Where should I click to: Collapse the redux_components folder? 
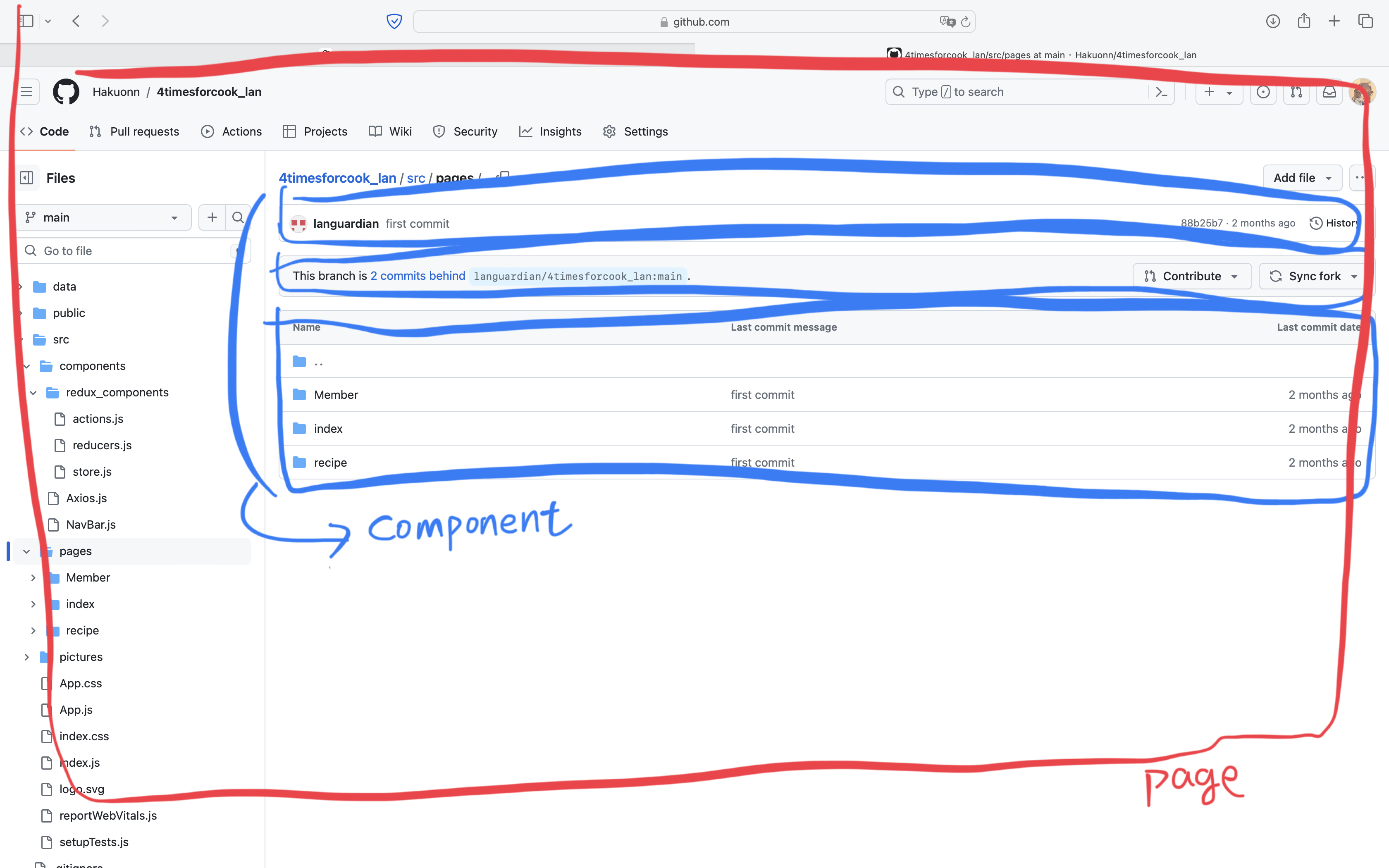coord(33,393)
